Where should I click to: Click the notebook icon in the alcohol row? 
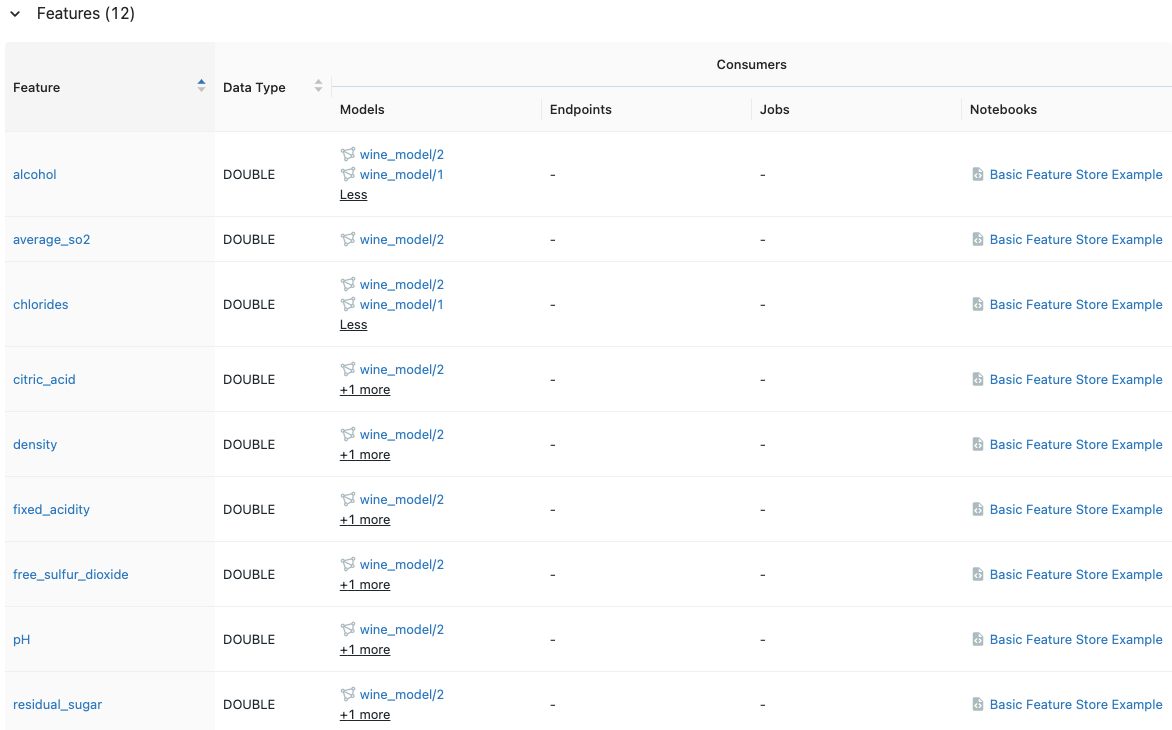point(978,174)
